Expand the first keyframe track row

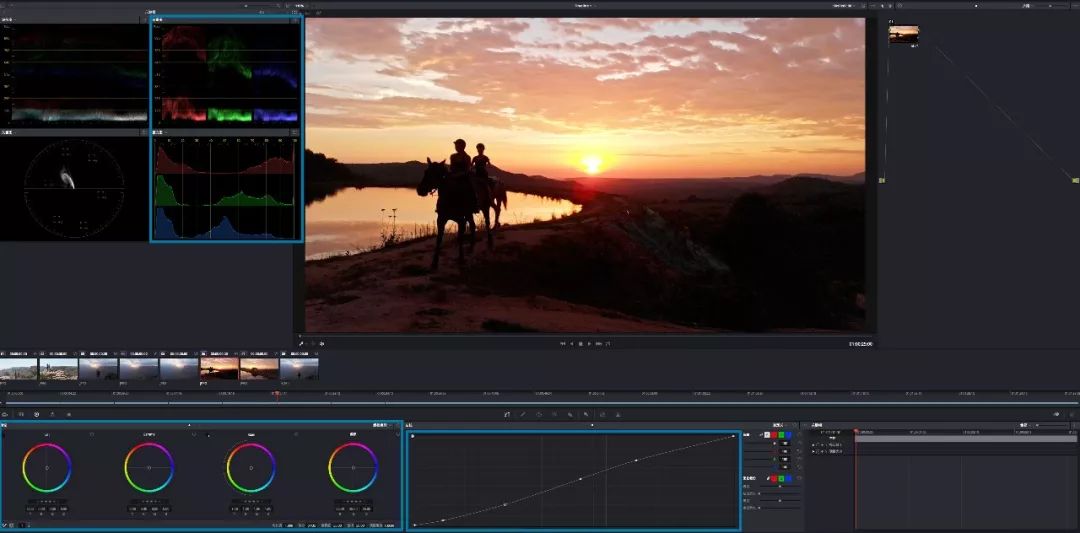(813, 443)
